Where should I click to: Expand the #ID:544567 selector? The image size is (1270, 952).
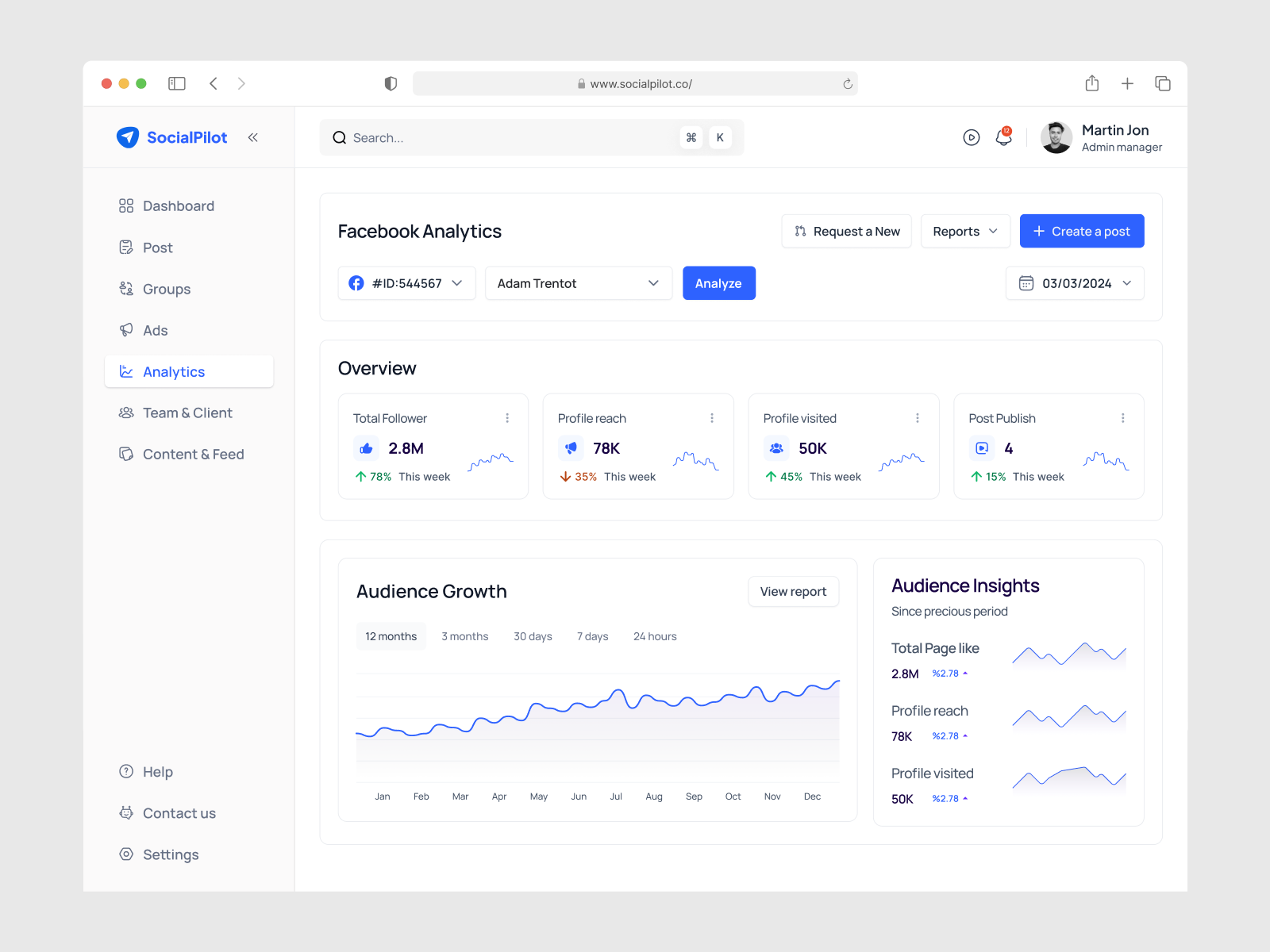point(406,283)
